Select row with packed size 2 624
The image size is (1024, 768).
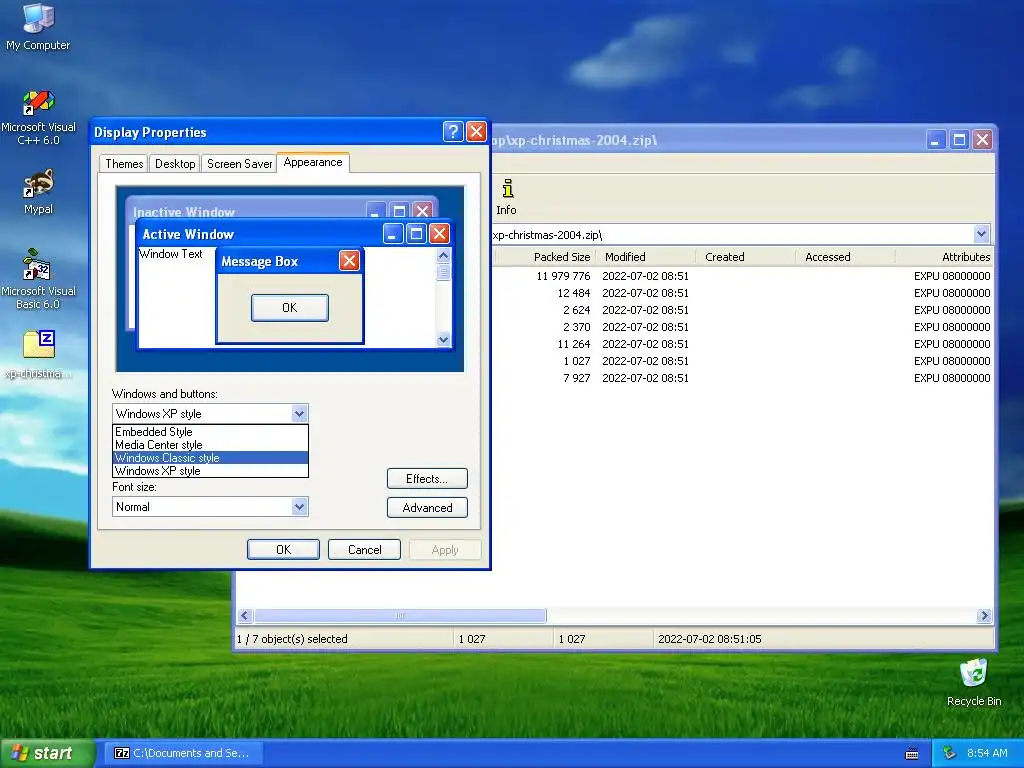pos(743,310)
